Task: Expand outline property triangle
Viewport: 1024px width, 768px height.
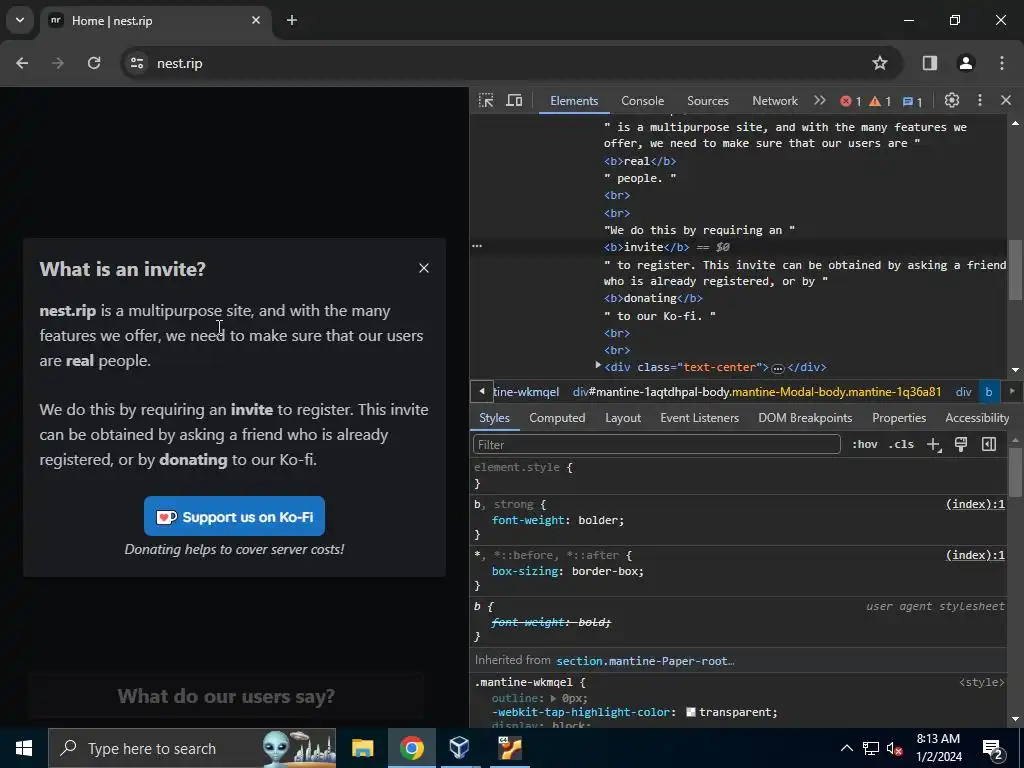Action: click(x=554, y=698)
